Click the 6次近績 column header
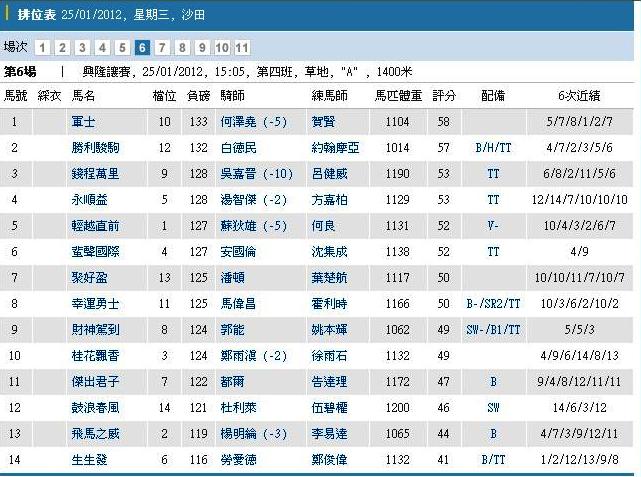 click(x=580, y=96)
